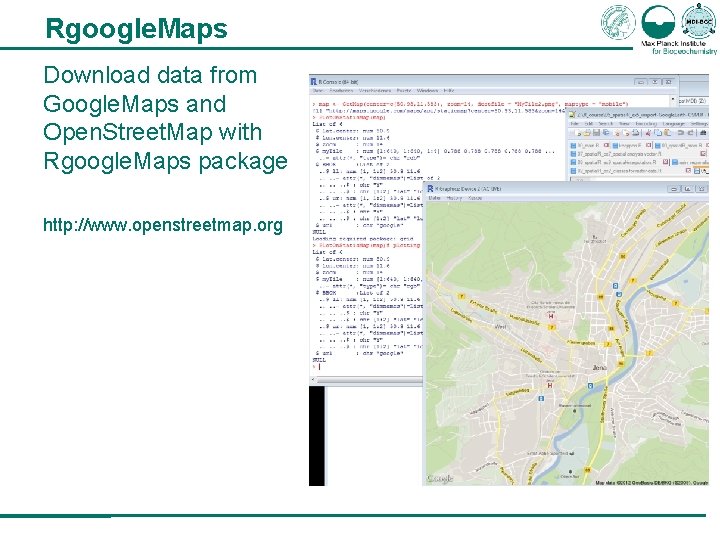Click Save All icon in Notepad++ toolbar
The height and width of the screenshot is (540, 720).
[x=606, y=133]
